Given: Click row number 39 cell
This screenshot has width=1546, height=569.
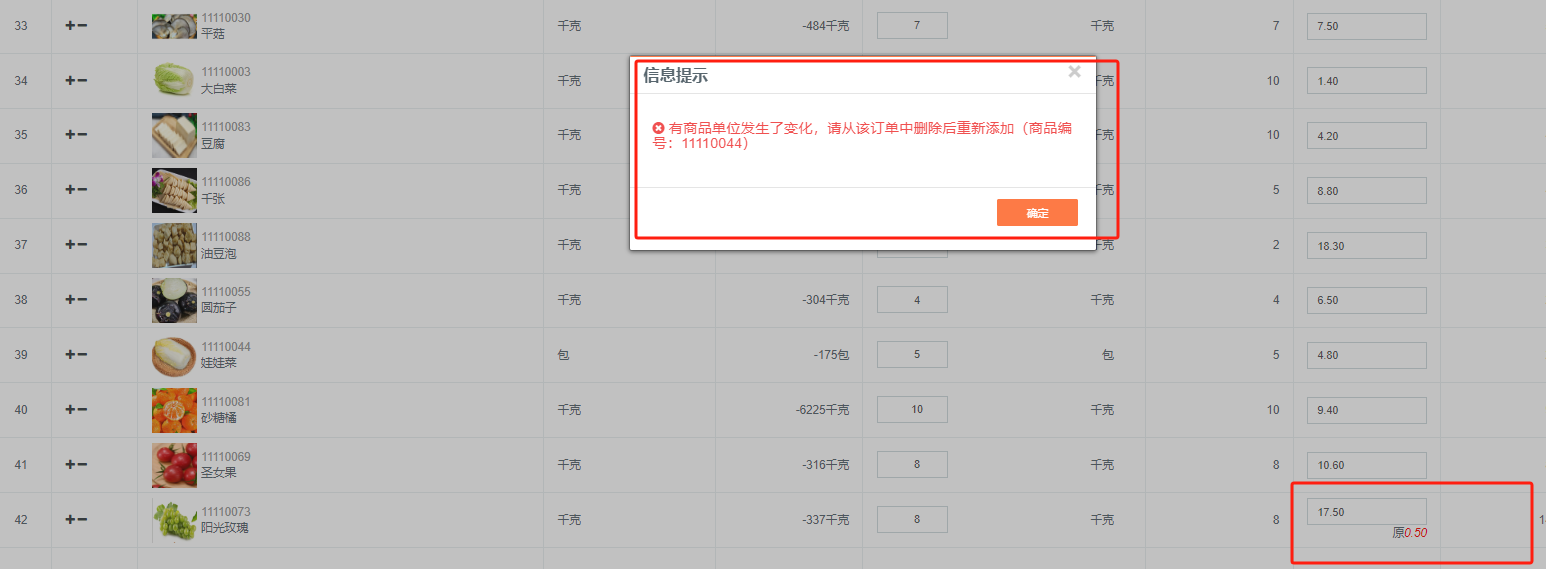Looking at the screenshot, I should 21,355.
